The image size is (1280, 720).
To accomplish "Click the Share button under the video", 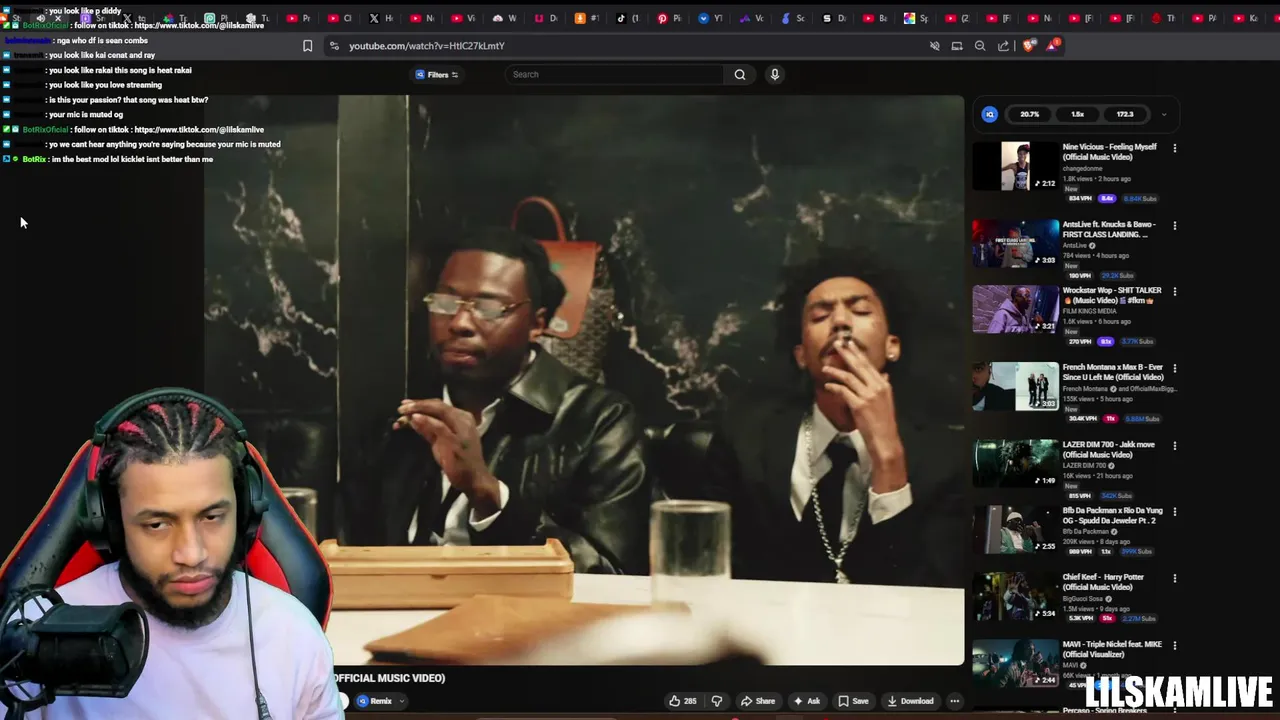I will (x=758, y=701).
